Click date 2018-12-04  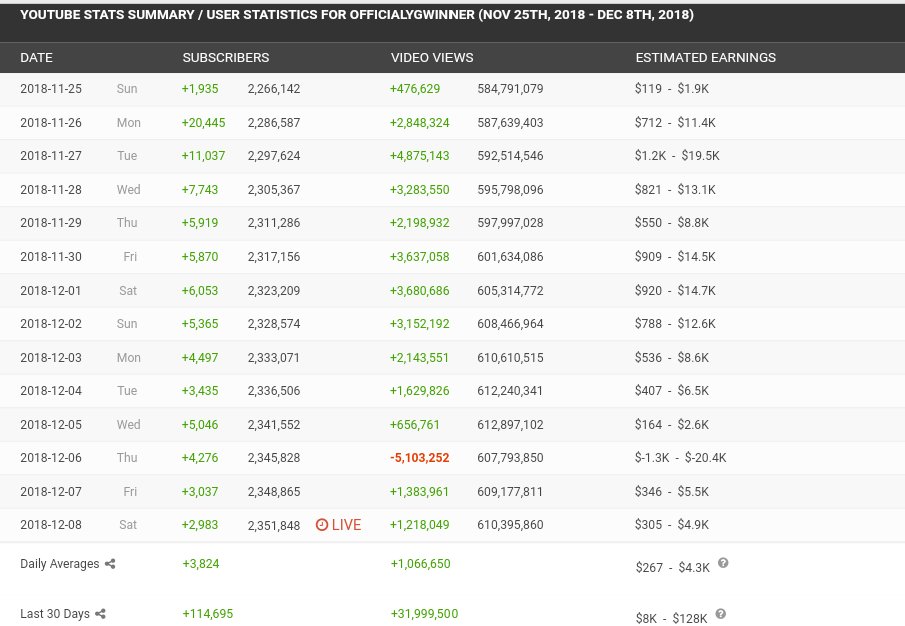[51, 391]
